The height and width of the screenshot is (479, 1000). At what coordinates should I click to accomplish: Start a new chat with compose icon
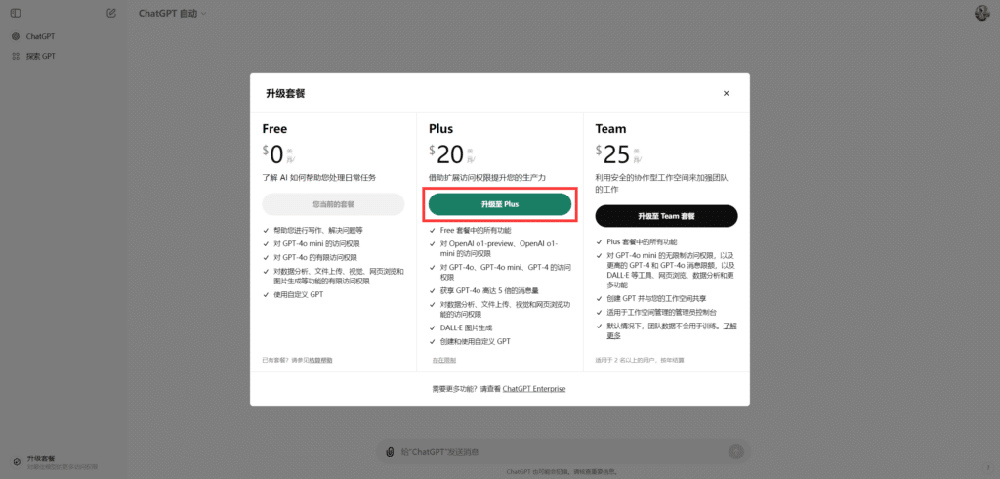tap(111, 13)
